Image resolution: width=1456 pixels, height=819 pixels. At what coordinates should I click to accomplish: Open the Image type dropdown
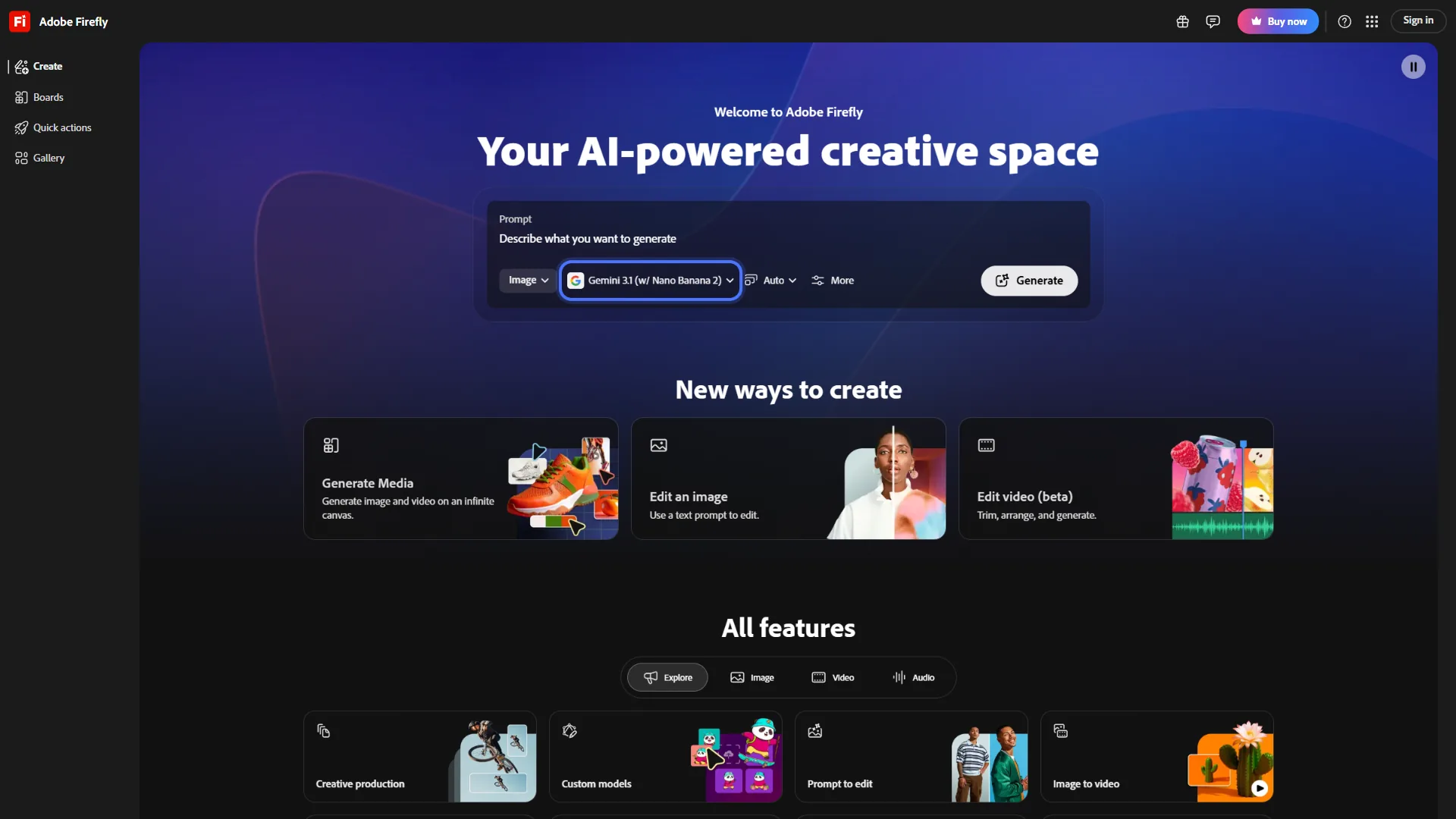click(x=528, y=281)
